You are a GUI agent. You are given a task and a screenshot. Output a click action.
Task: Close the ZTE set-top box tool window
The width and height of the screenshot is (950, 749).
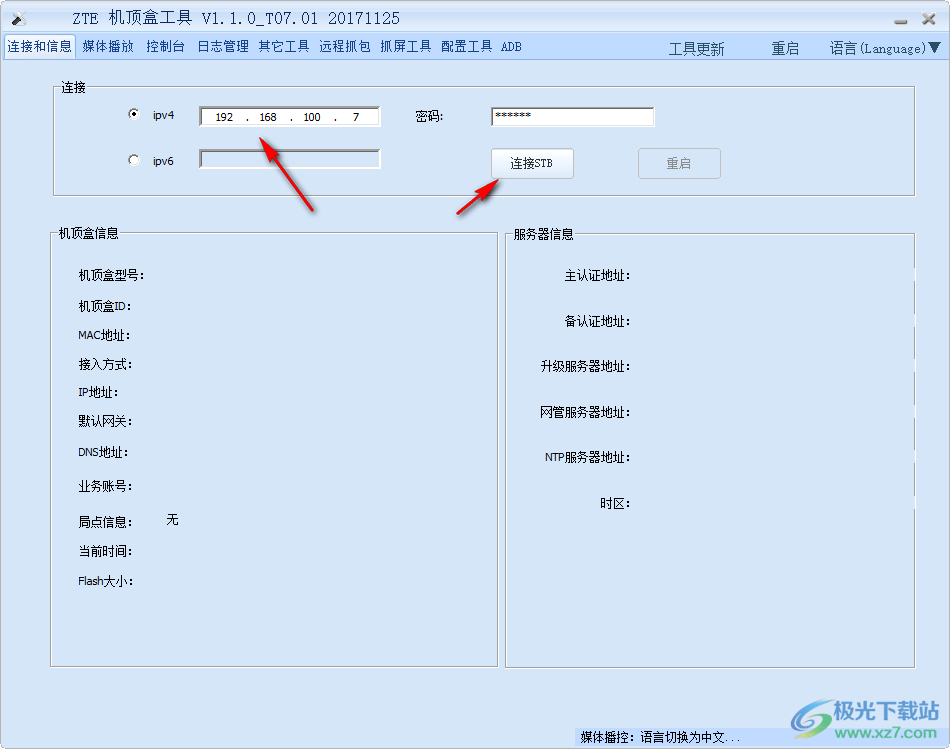coord(929,19)
